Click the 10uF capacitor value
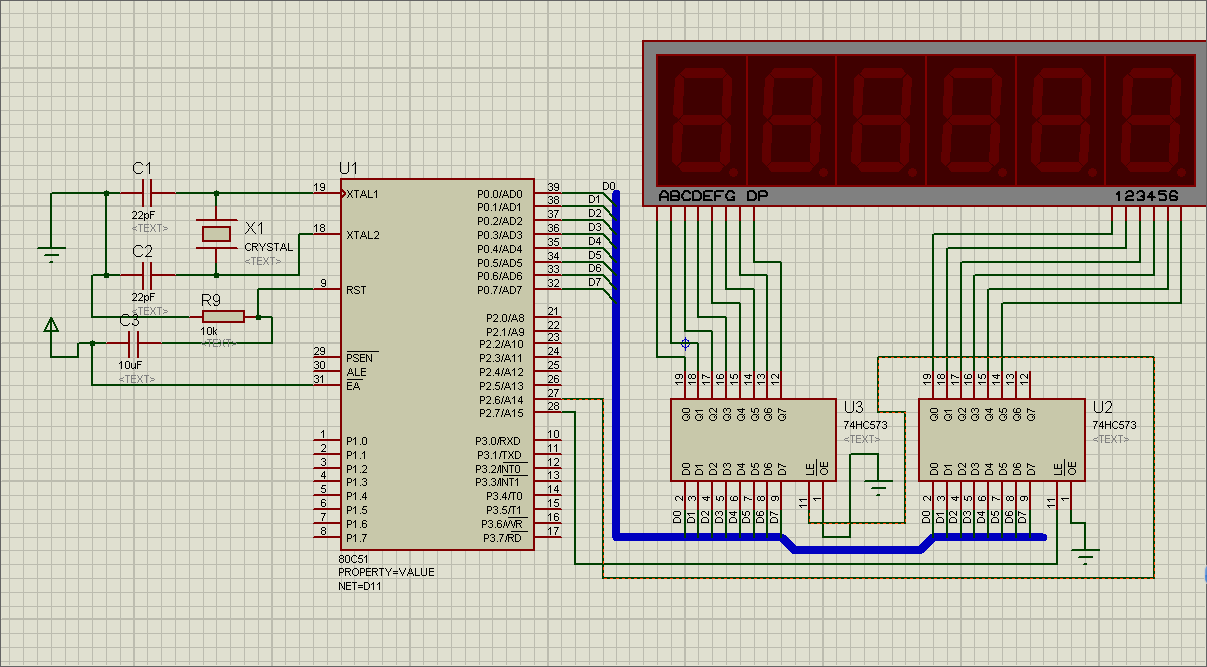 pos(130,367)
